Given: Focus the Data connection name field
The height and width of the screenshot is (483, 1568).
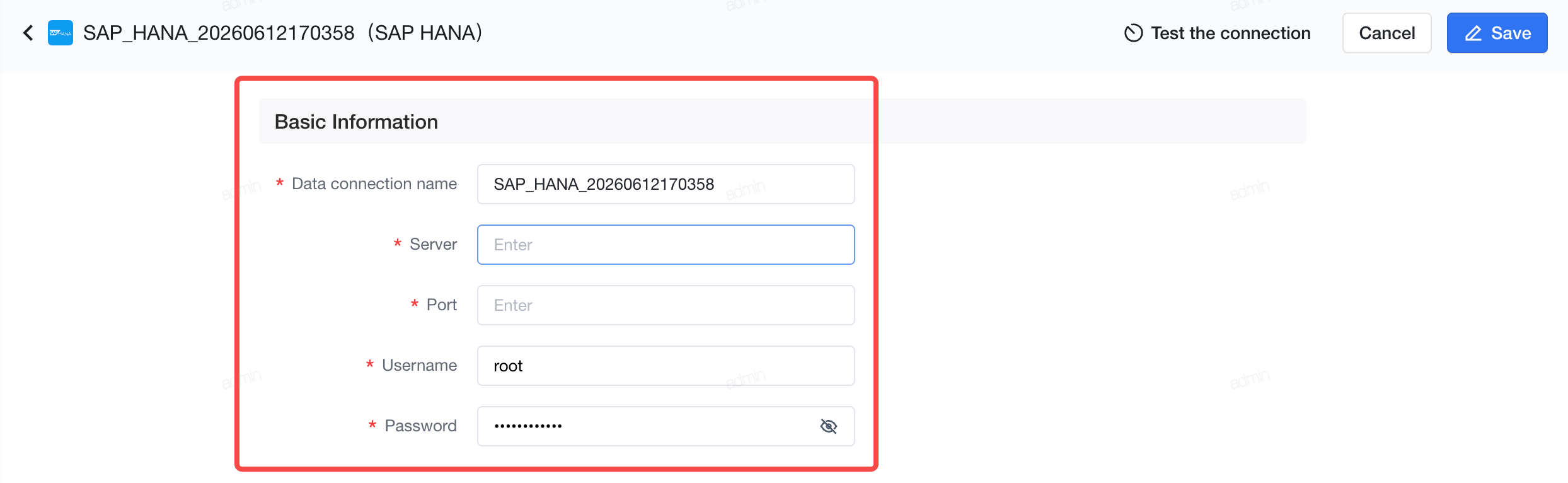Looking at the screenshot, I should point(666,184).
